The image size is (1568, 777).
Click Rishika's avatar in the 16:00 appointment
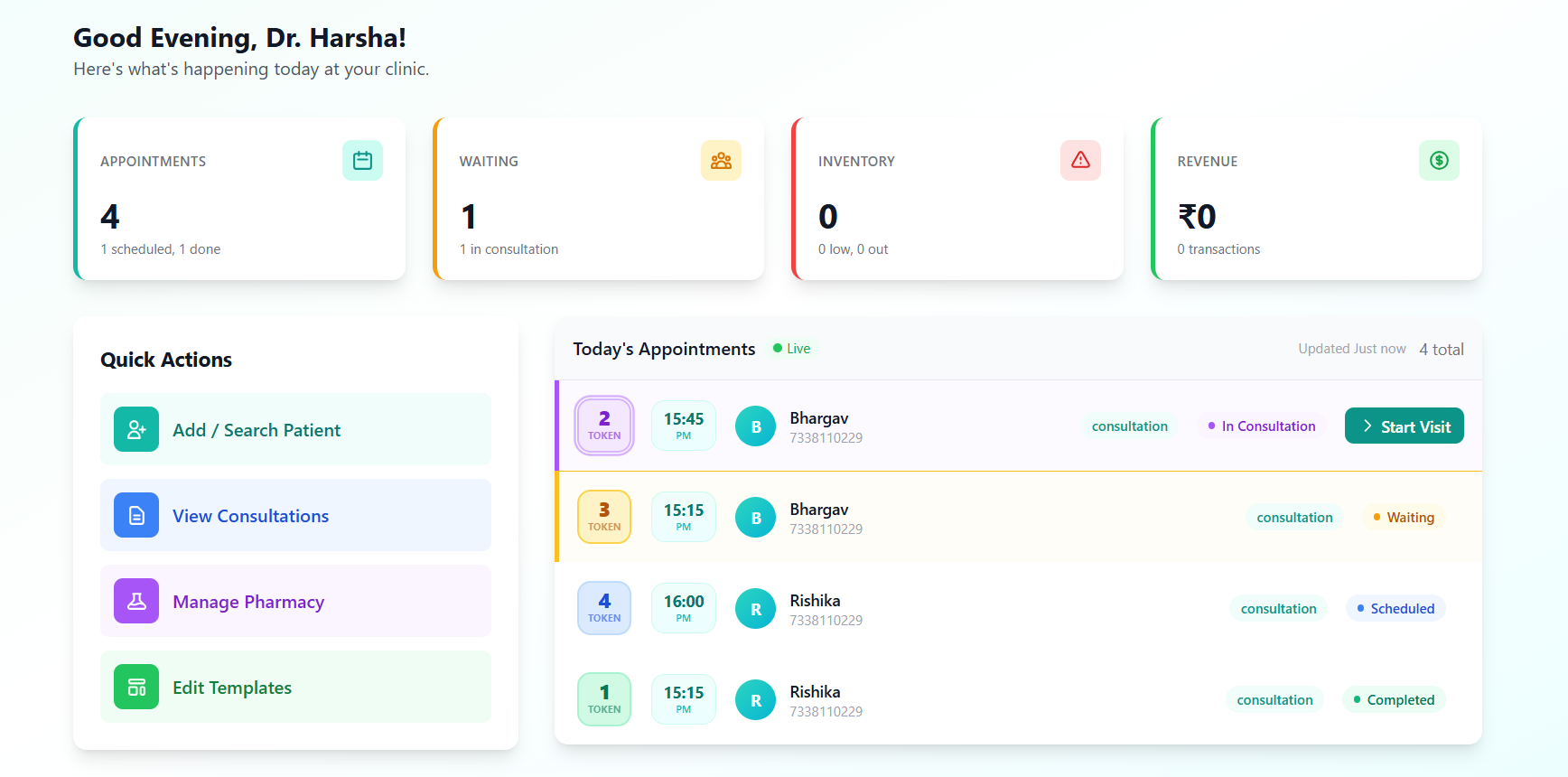click(755, 610)
